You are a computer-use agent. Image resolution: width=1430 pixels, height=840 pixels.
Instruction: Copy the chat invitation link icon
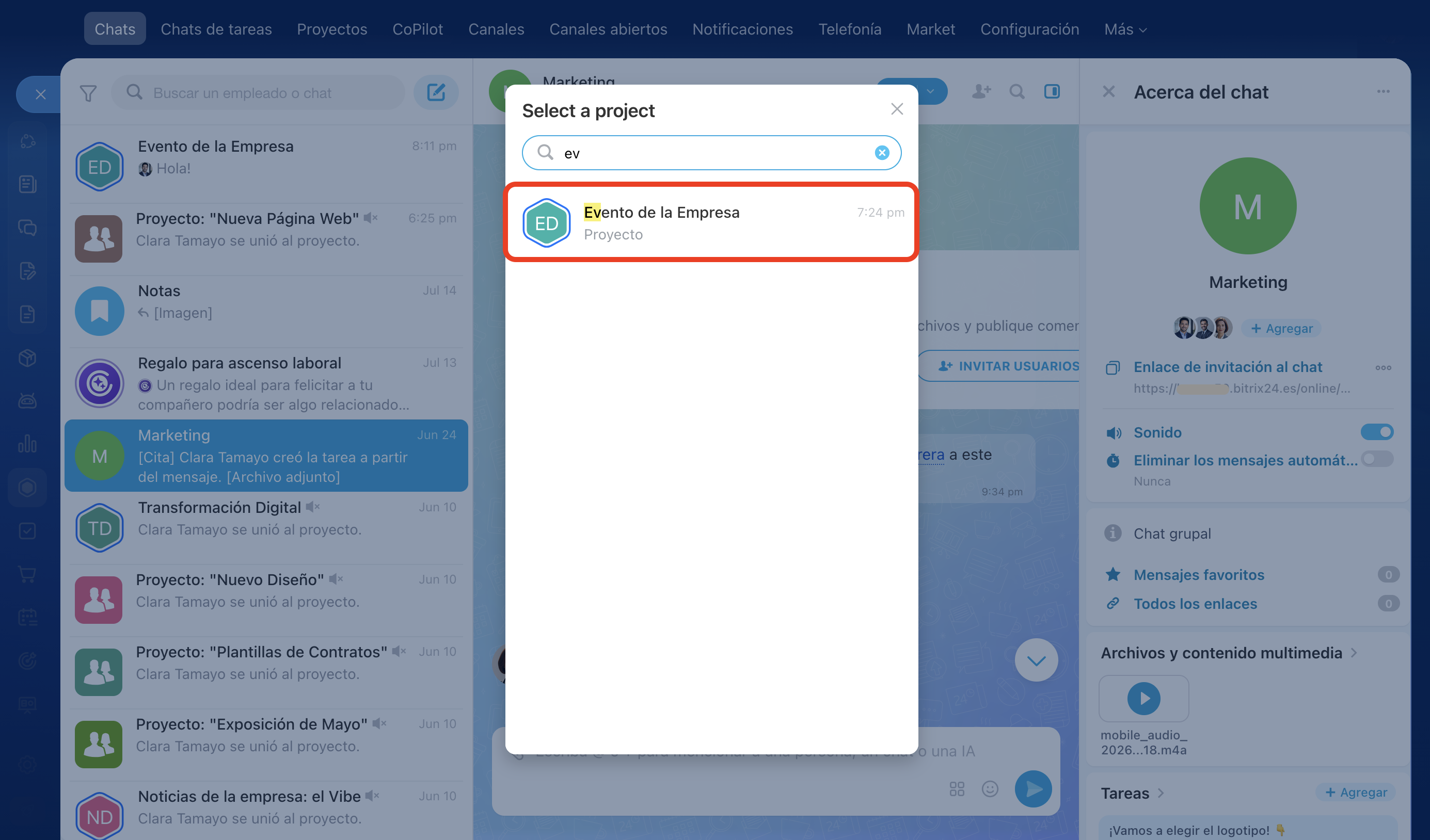tap(1113, 367)
